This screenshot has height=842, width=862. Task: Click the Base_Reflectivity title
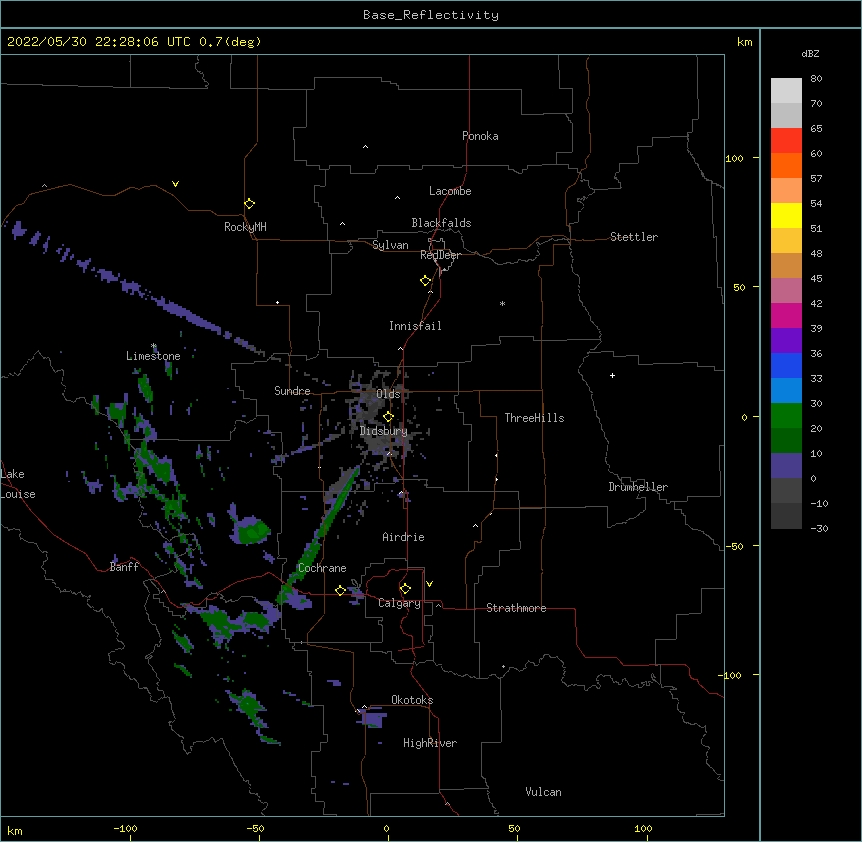(431, 15)
